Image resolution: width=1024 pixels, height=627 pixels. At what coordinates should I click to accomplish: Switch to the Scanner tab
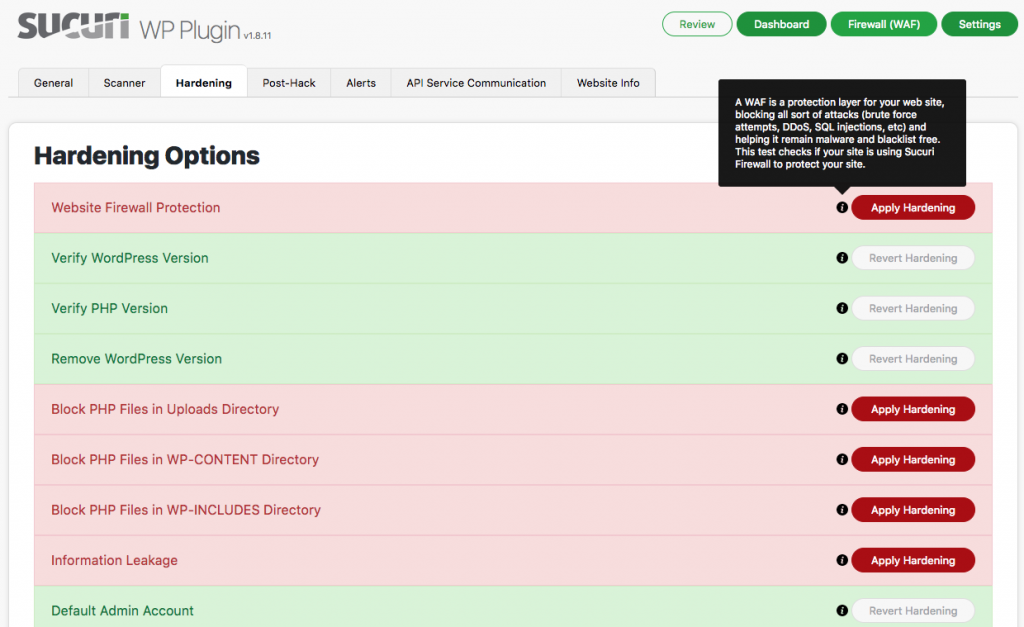[x=124, y=83]
